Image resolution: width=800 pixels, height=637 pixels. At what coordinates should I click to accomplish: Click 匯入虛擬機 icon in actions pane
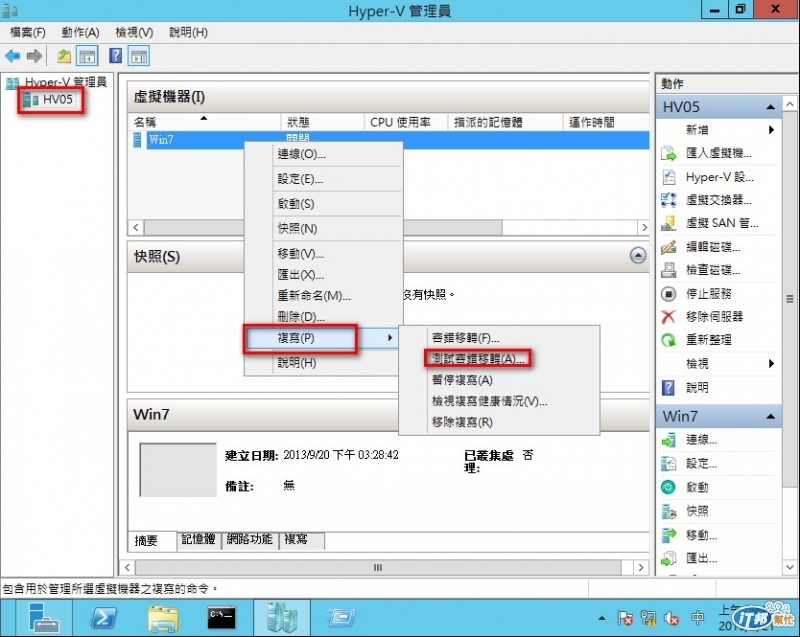[x=668, y=152]
